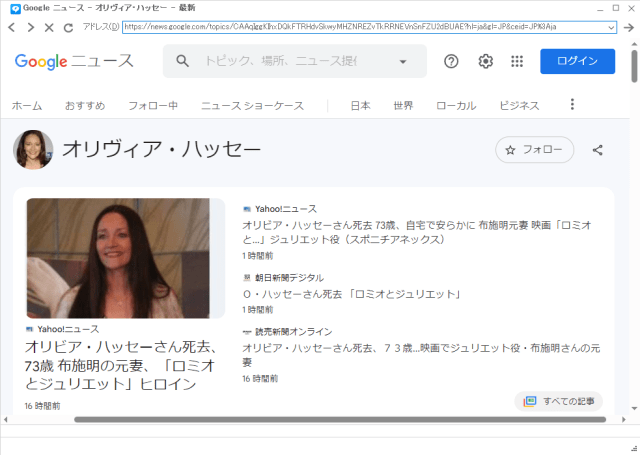This screenshot has height=455, width=640.
Task: Open 読売新聞 article 映画でジュリエット役
Action: (421, 355)
